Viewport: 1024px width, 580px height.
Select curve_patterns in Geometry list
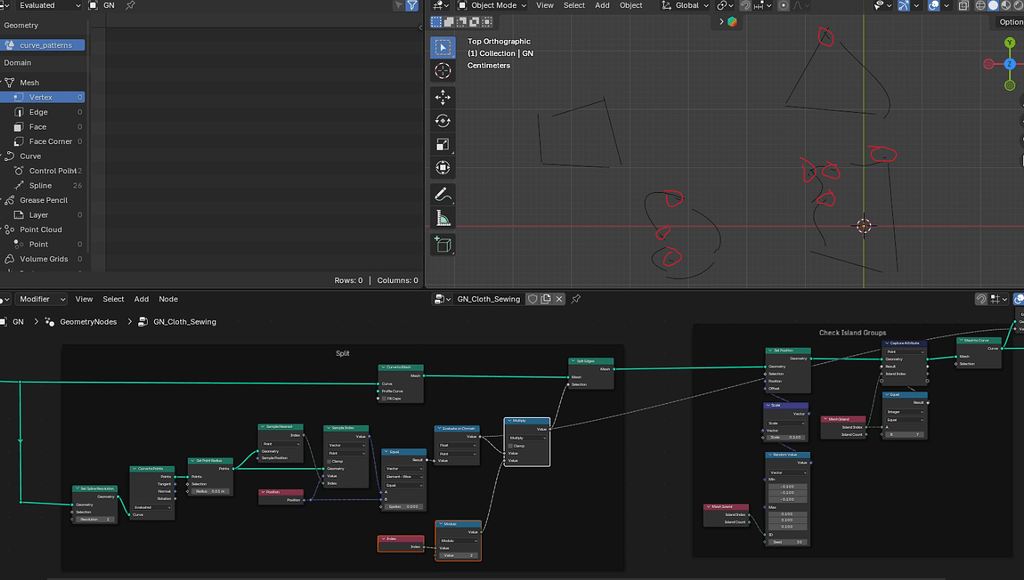click(42, 45)
